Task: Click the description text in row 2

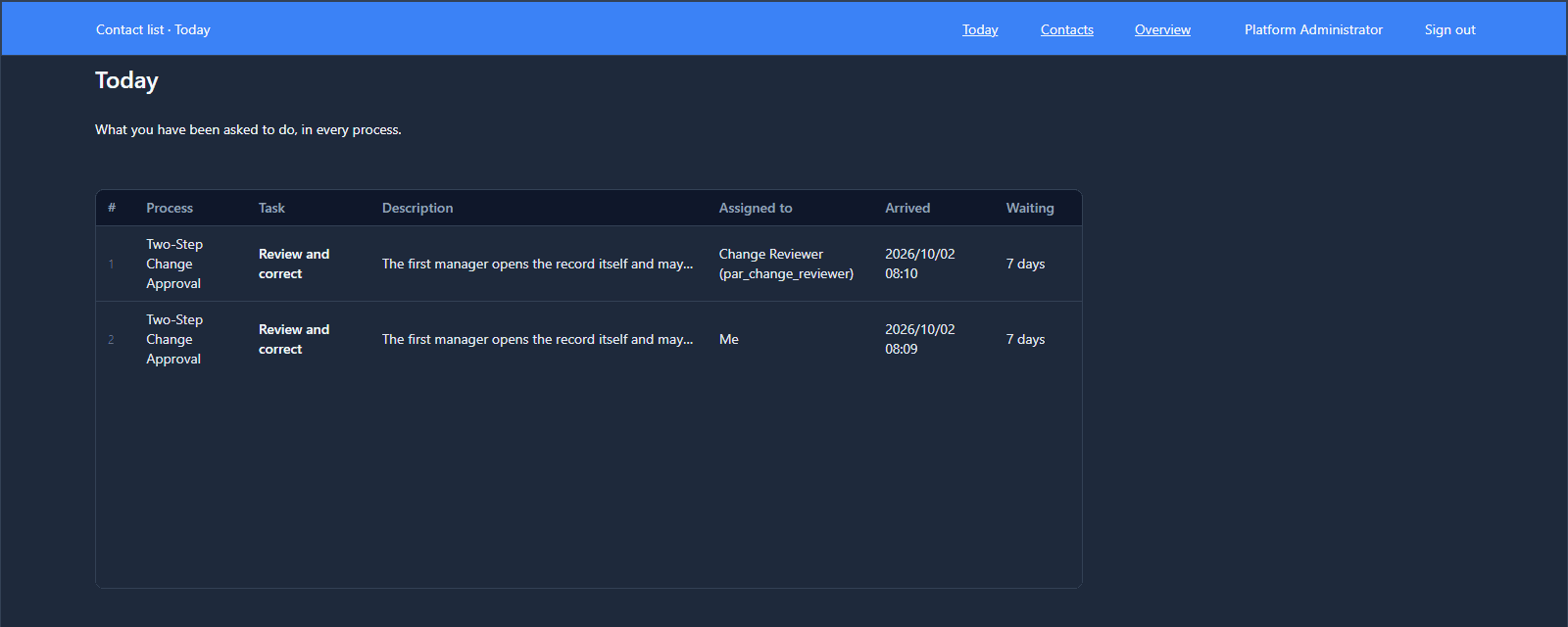Action: pyautogui.click(x=537, y=339)
